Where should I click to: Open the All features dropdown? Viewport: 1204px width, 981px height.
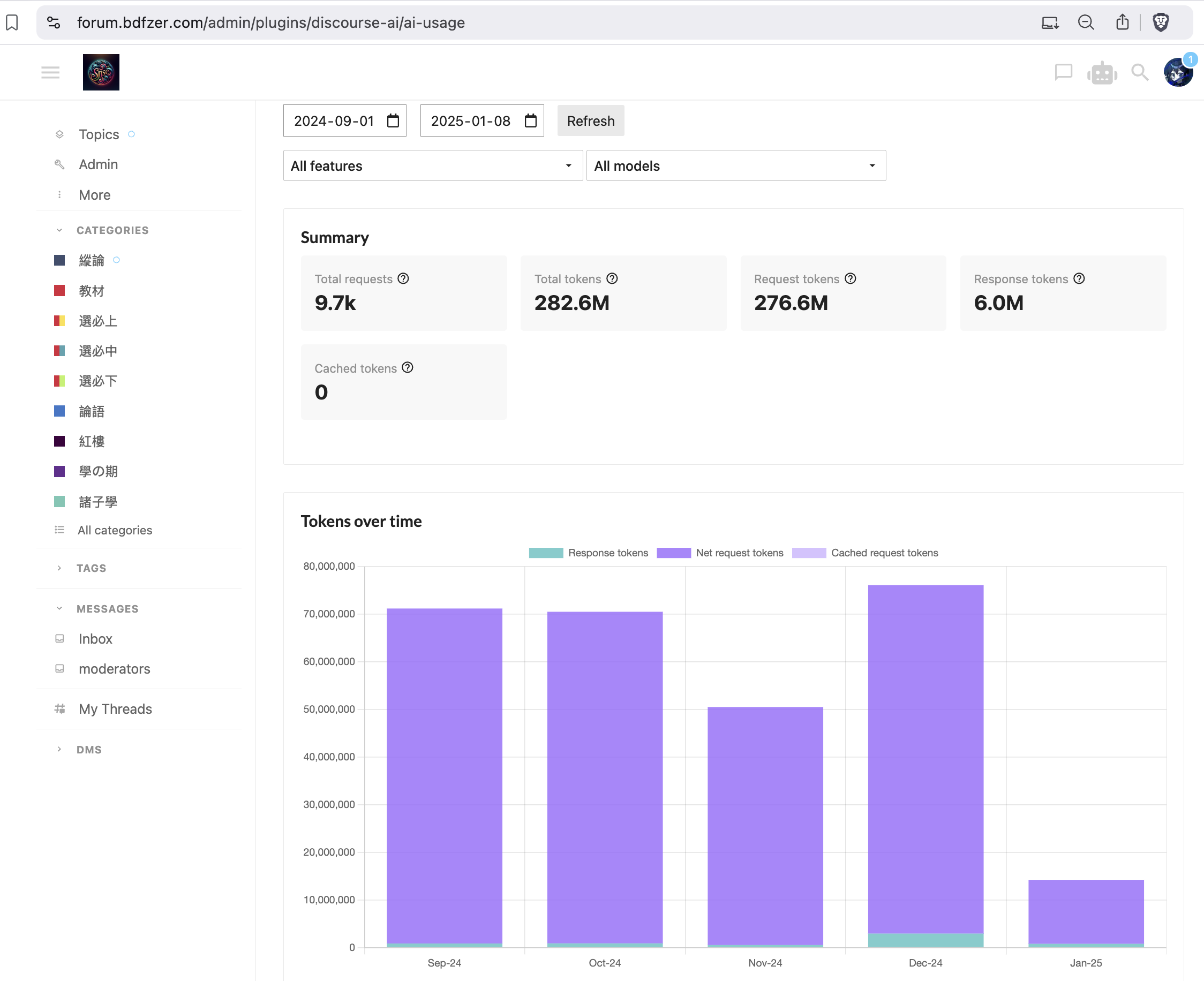click(432, 165)
